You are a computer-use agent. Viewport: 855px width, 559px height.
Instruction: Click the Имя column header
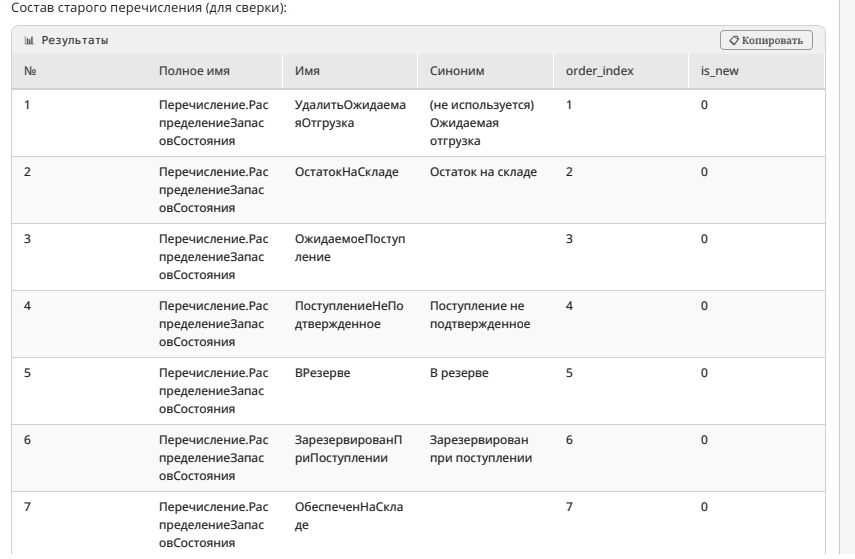[x=350, y=71]
